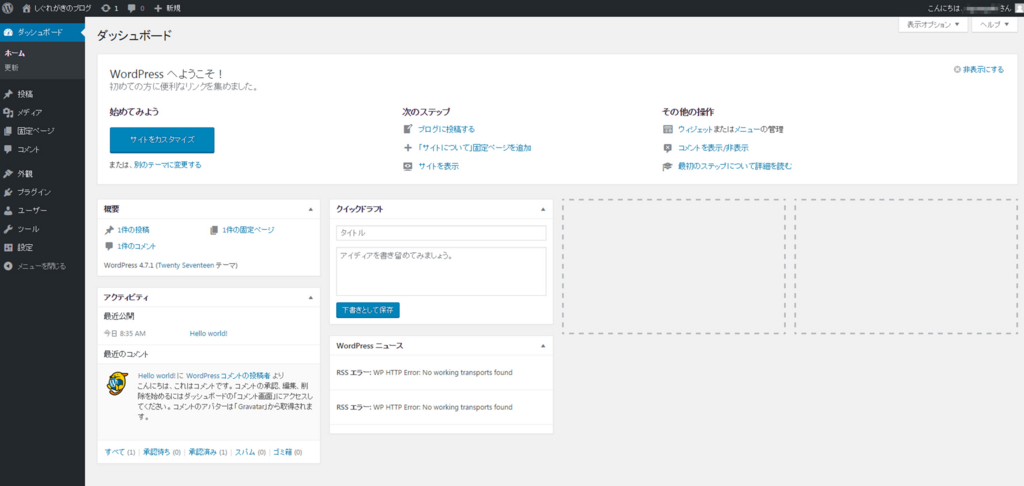Click the pushpin icon beside 1件の投稿
Image resolution: width=1024 pixels, height=486 pixels.
click(109, 230)
